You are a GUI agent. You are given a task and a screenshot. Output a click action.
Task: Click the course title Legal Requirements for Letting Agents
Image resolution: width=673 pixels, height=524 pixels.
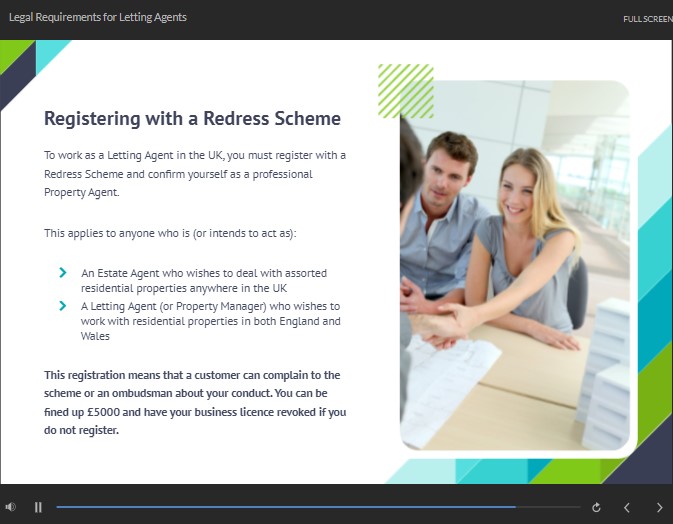98,17
